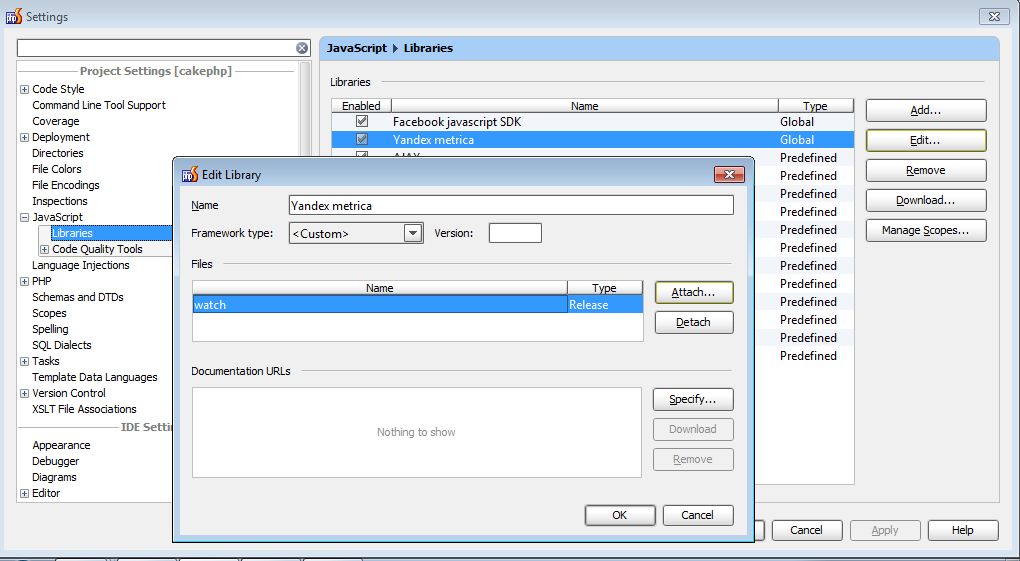Viewport: 1020px width, 561px height.
Task: Click the PhpStorm icon in Settings title bar
Action: pyautogui.click(x=14, y=16)
